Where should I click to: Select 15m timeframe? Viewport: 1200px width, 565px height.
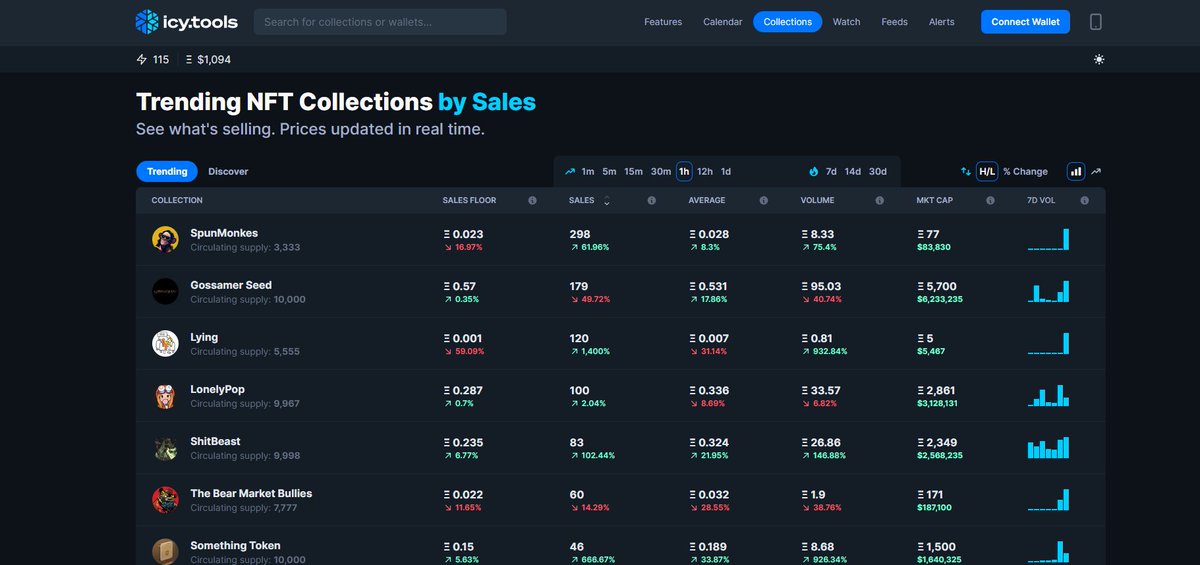(x=633, y=172)
